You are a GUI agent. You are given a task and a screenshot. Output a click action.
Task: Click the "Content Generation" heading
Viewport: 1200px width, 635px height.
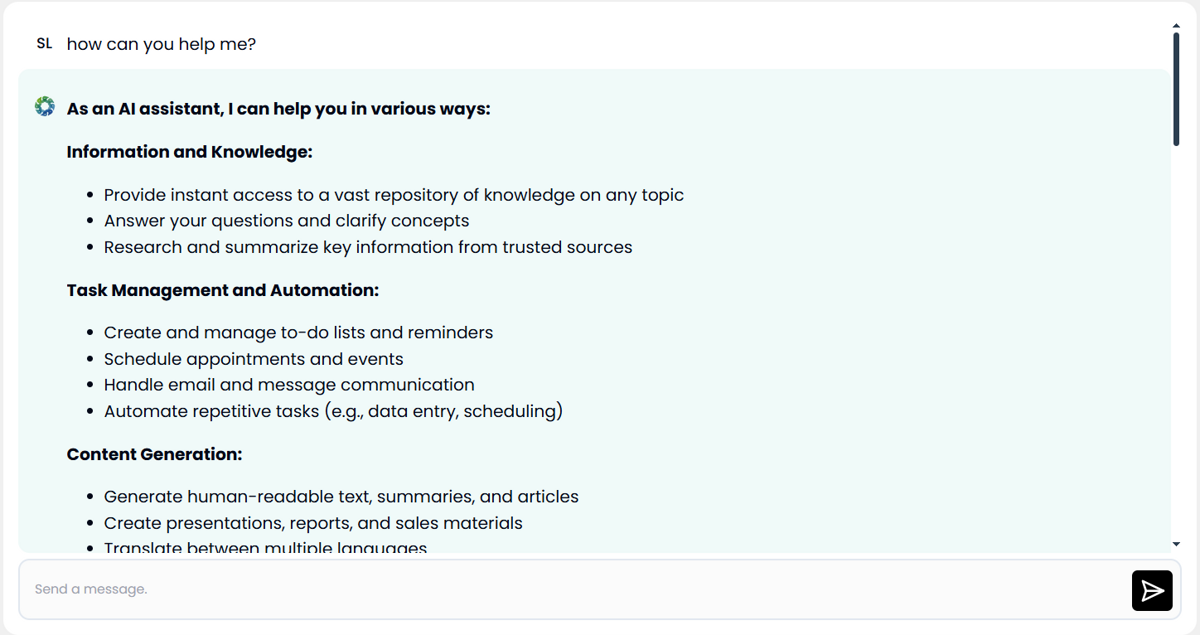(x=154, y=454)
